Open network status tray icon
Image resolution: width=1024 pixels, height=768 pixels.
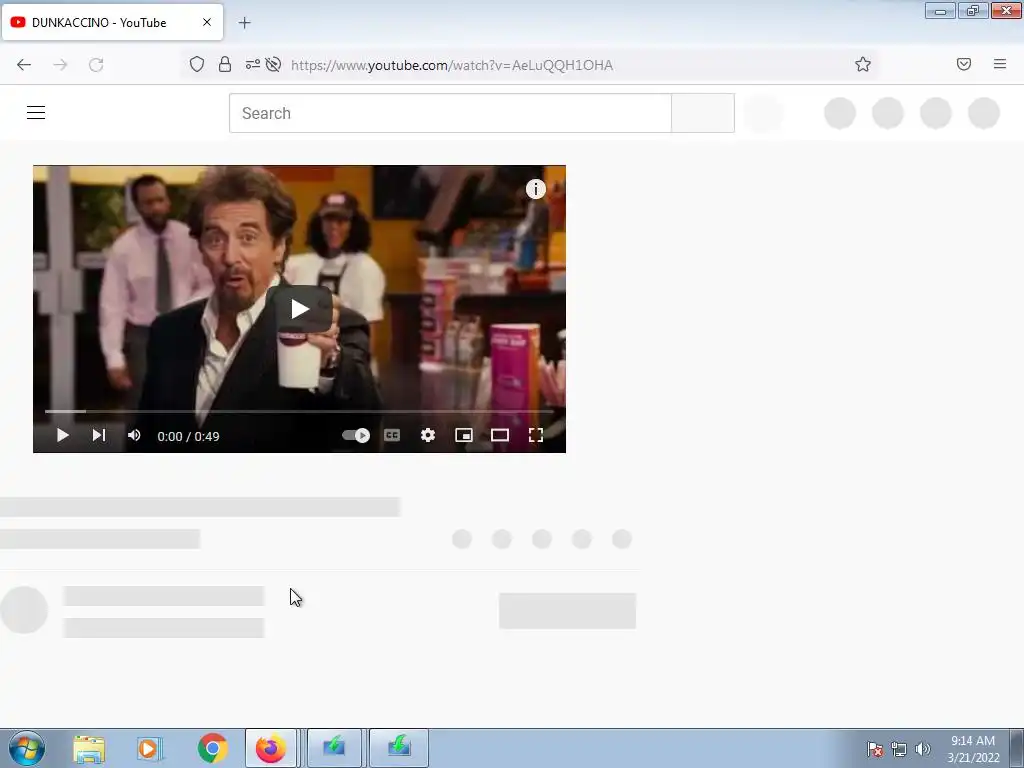coord(899,749)
